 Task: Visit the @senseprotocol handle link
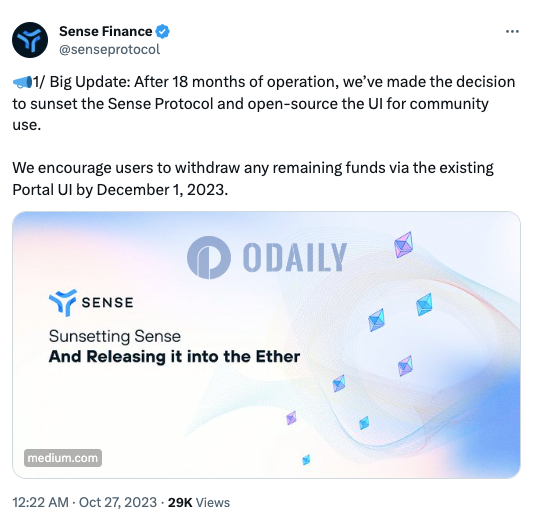(x=109, y=50)
